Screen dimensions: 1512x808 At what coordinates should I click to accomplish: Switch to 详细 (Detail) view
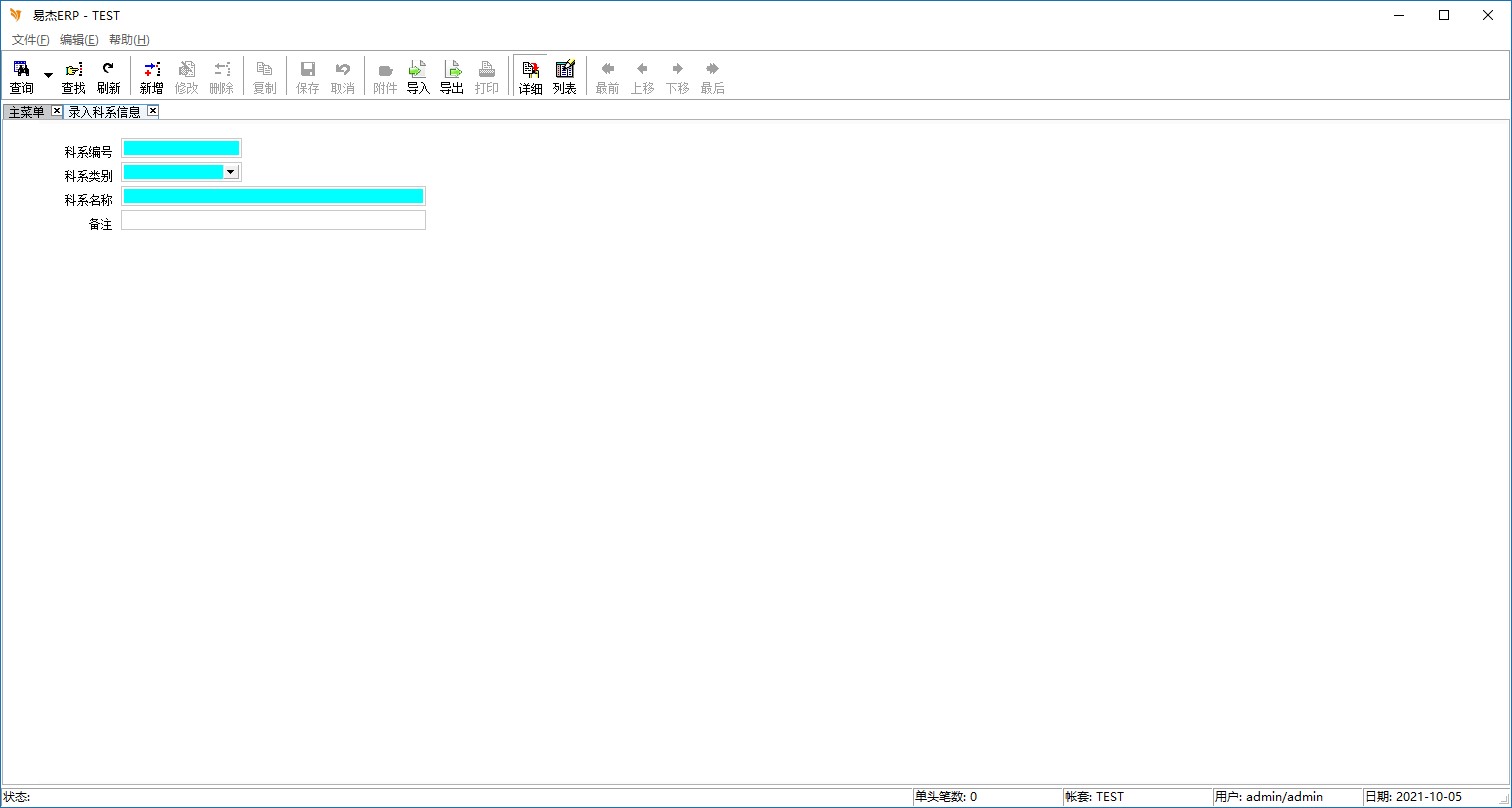530,76
